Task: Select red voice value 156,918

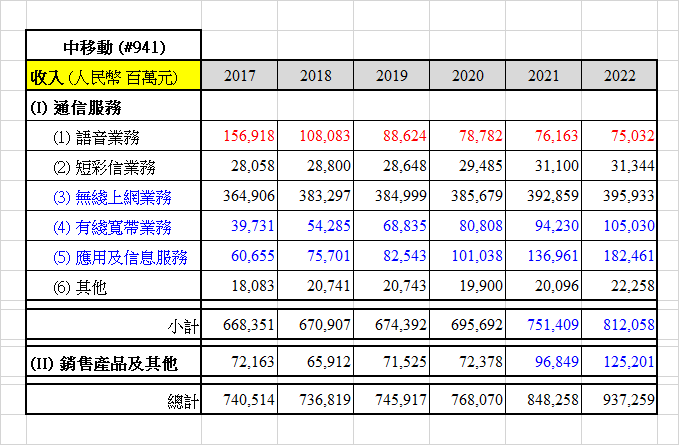Action: 249,136
